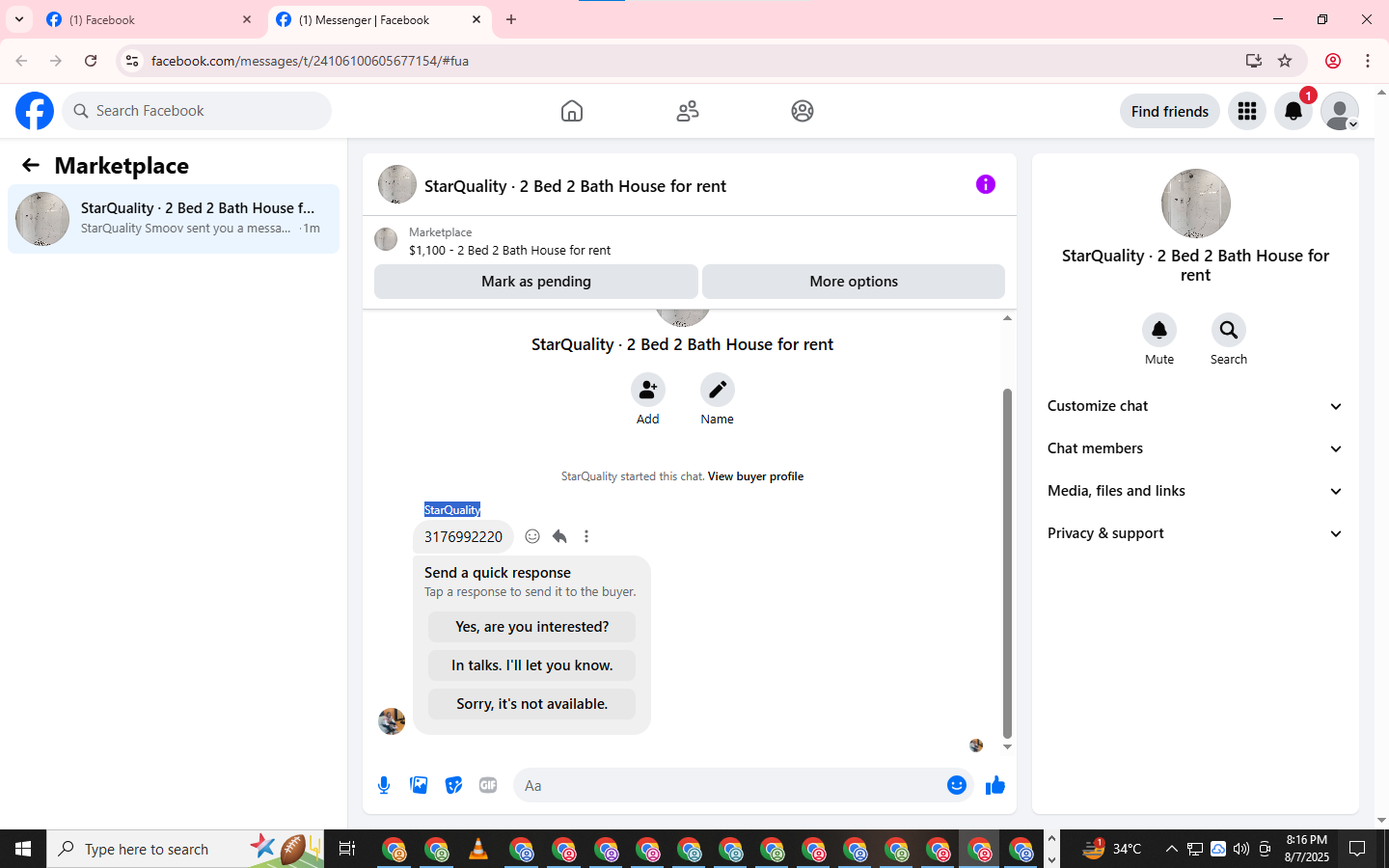Switch to the (1) Facebook tab
The height and width of the screenshot is (868, 1389).
(149, 19)
